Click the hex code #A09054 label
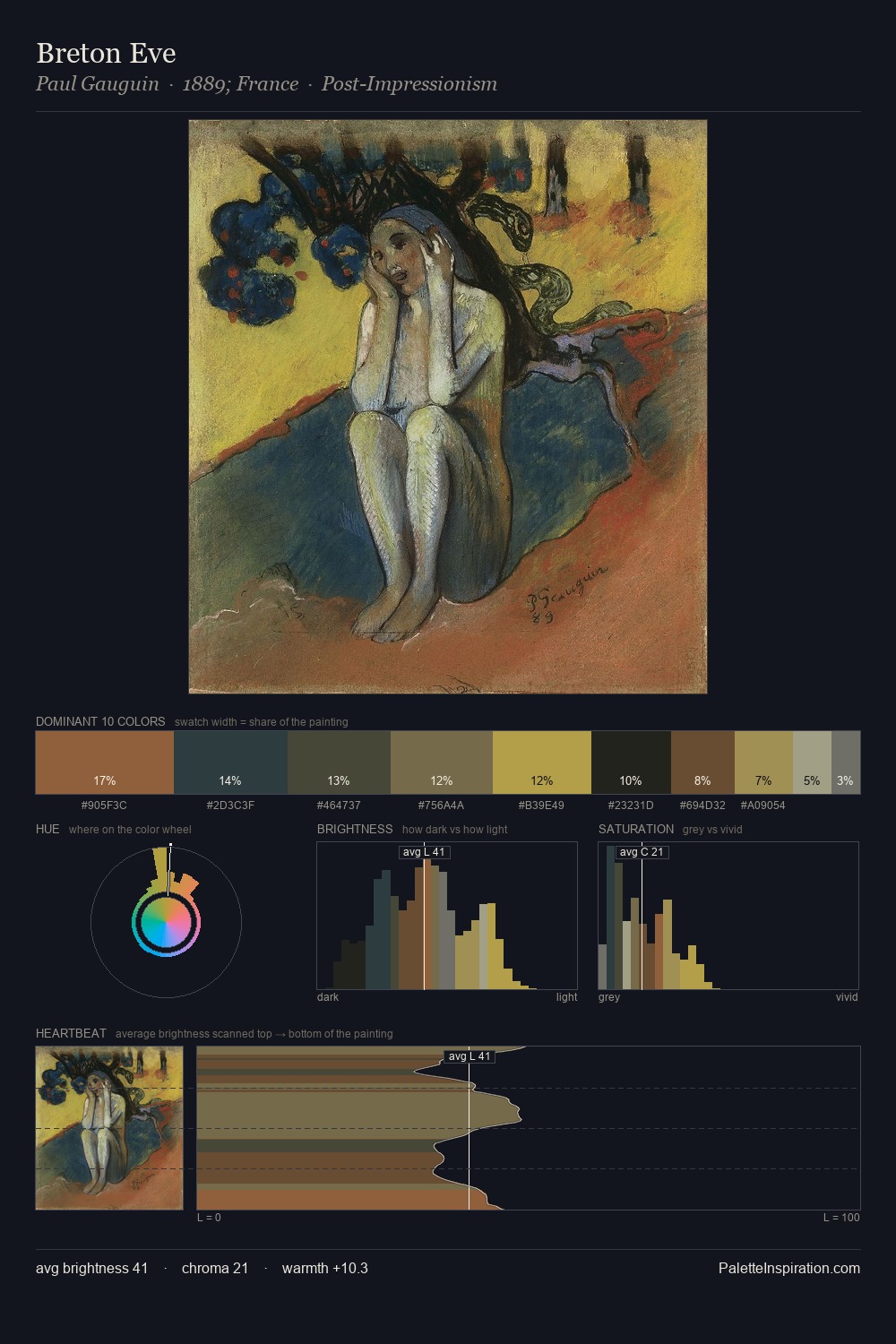Screen dimensions: 896x1344 [762, 806]
